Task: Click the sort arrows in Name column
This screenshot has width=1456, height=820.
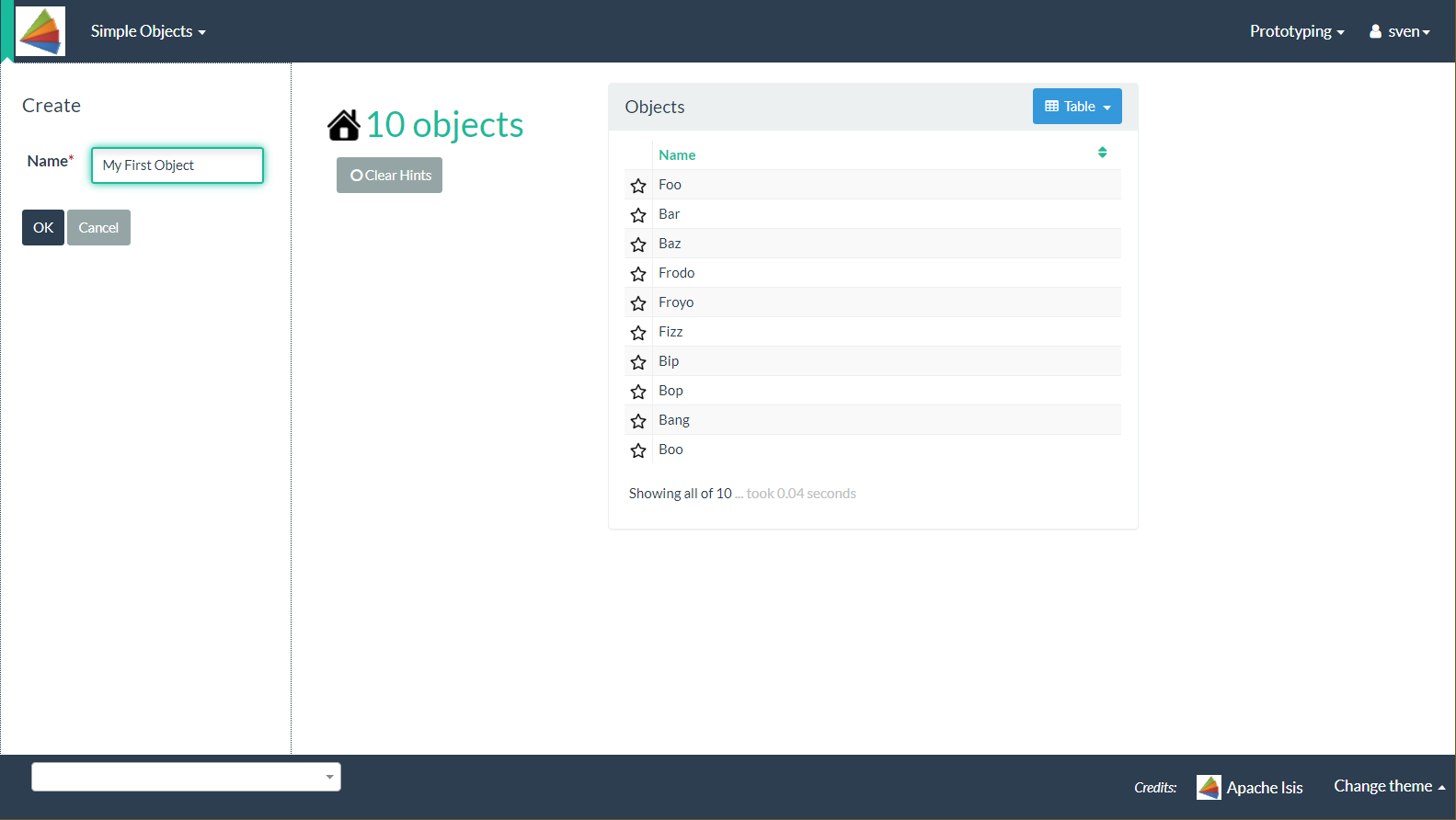Action: pyautogui.click(x=1102, y=153)
